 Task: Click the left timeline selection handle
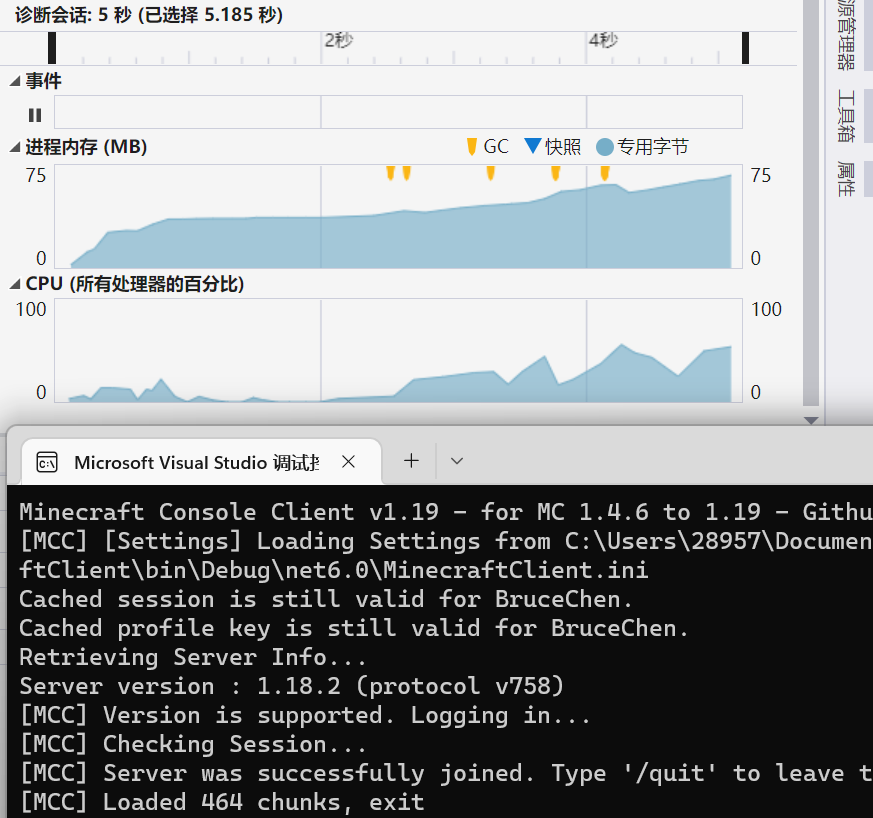[x=52, y=48]
